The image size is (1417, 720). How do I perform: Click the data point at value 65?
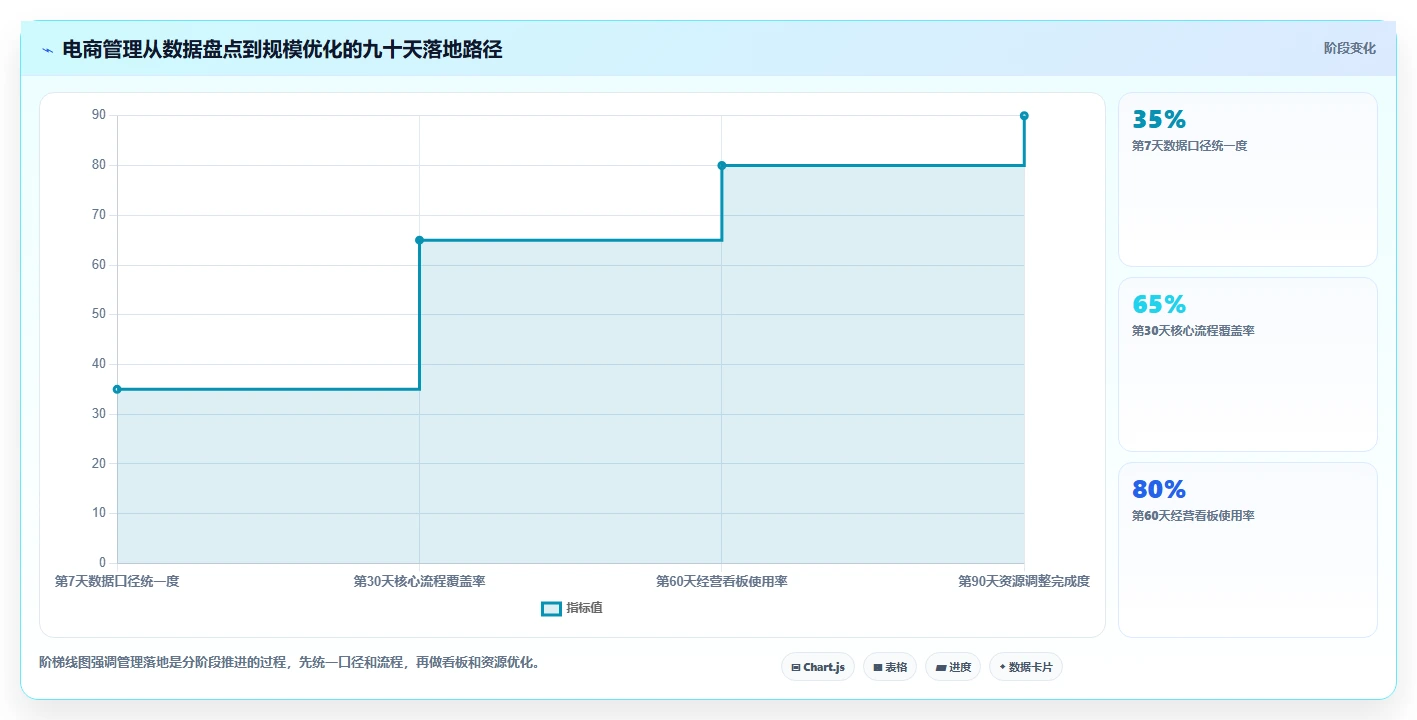(419, 240)
